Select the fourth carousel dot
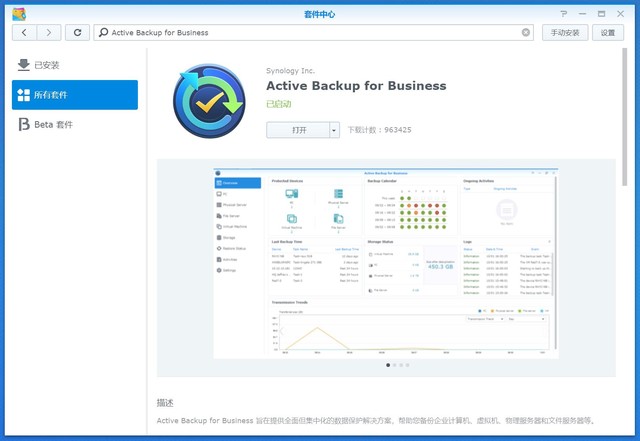This screenshot has height=441, width=640. [407, 365]
